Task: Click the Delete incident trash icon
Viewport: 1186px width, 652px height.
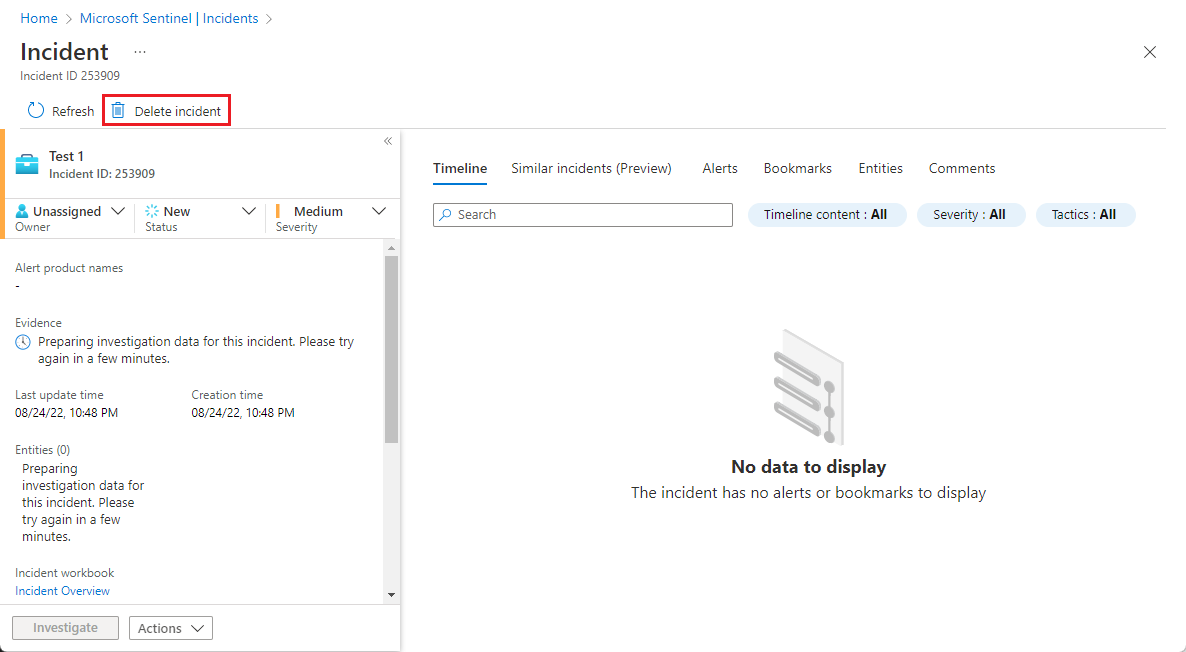Action: click(x=117, y=110)
